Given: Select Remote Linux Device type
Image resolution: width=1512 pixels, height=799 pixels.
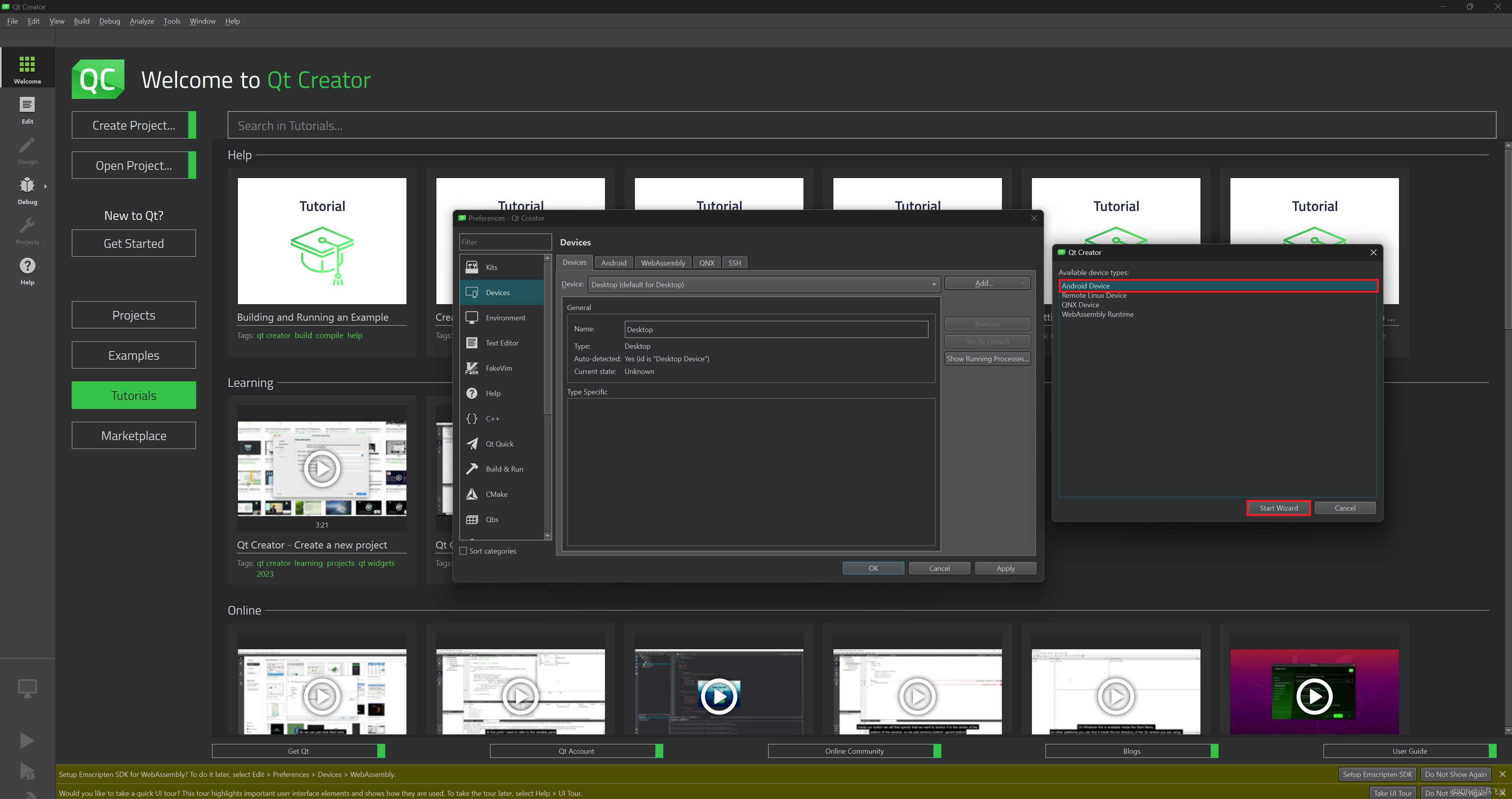Looking at the screenshot, I should 1218,295.
